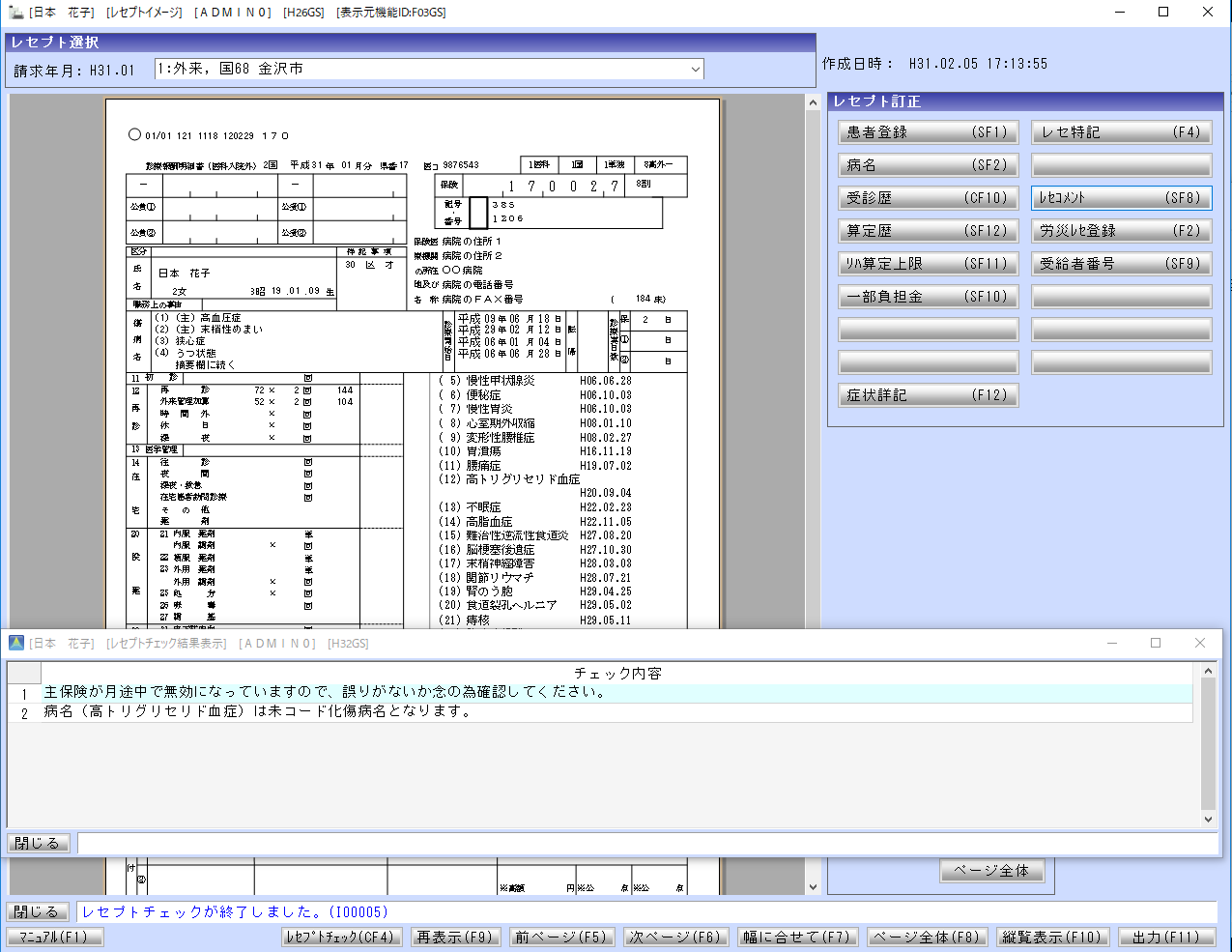Click 出力 (F11) to print output

point(1166,937)
